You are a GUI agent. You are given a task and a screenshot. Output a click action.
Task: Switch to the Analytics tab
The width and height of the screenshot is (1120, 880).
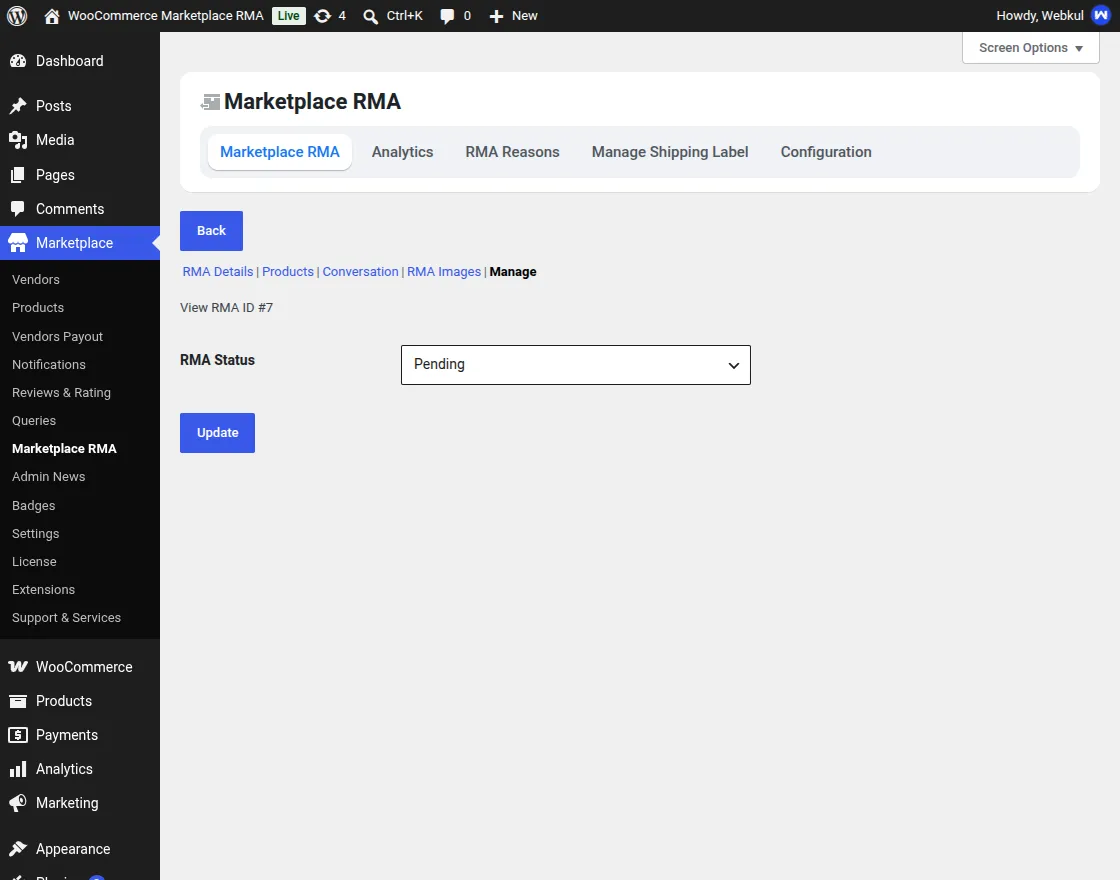pos(402,152)
